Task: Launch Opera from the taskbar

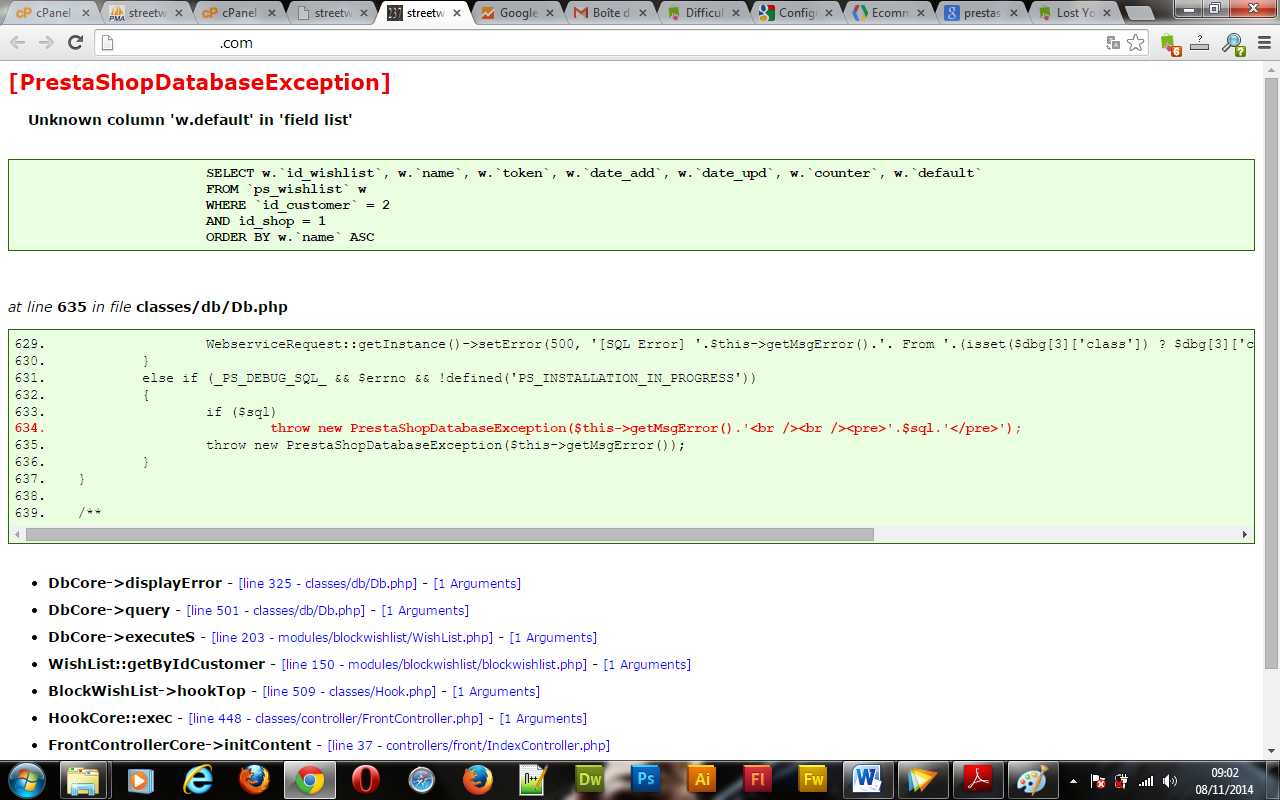Action: pyautogui.click(x=365, y=779)
